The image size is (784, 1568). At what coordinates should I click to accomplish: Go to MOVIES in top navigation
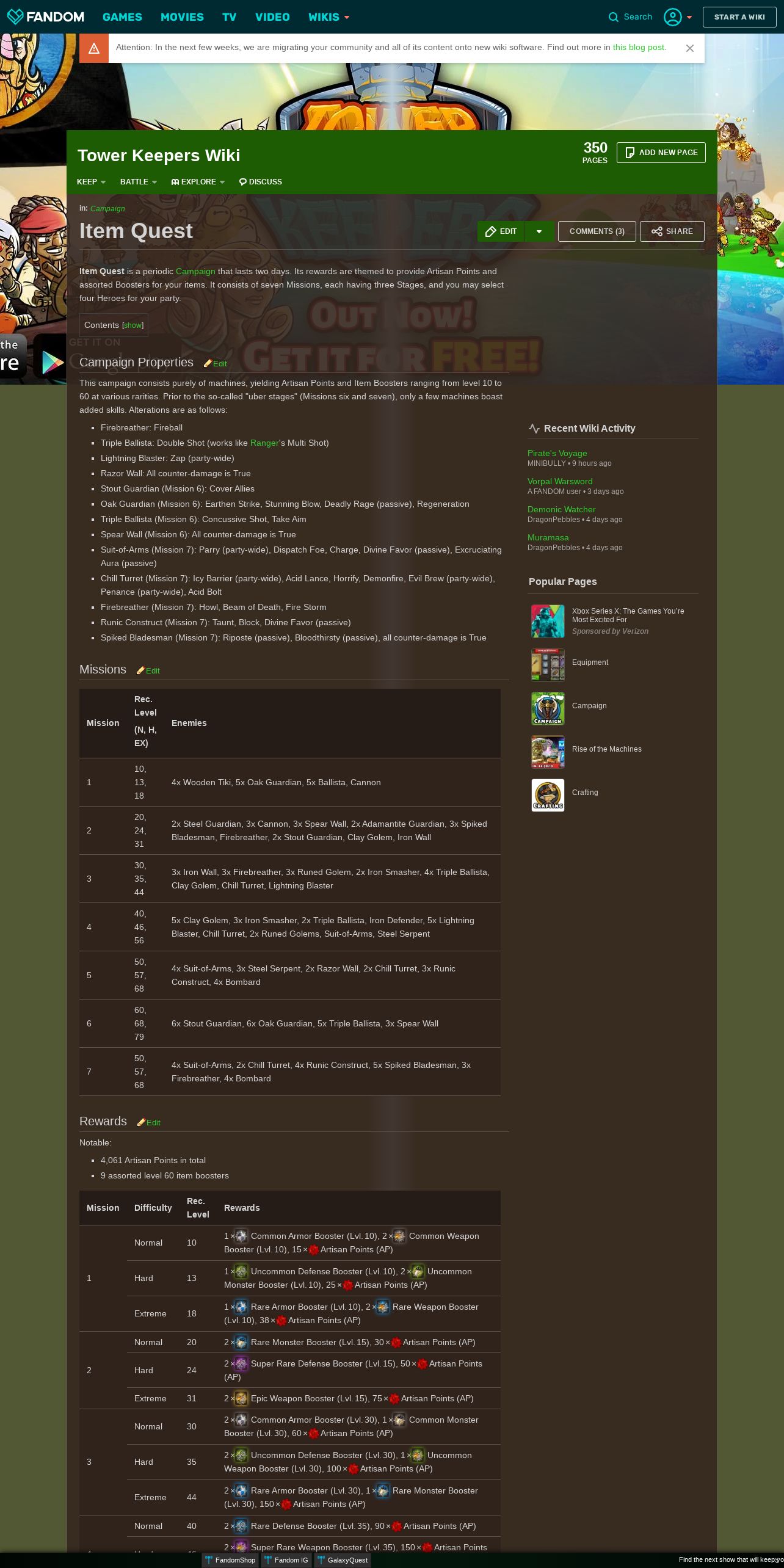[182, 17]
